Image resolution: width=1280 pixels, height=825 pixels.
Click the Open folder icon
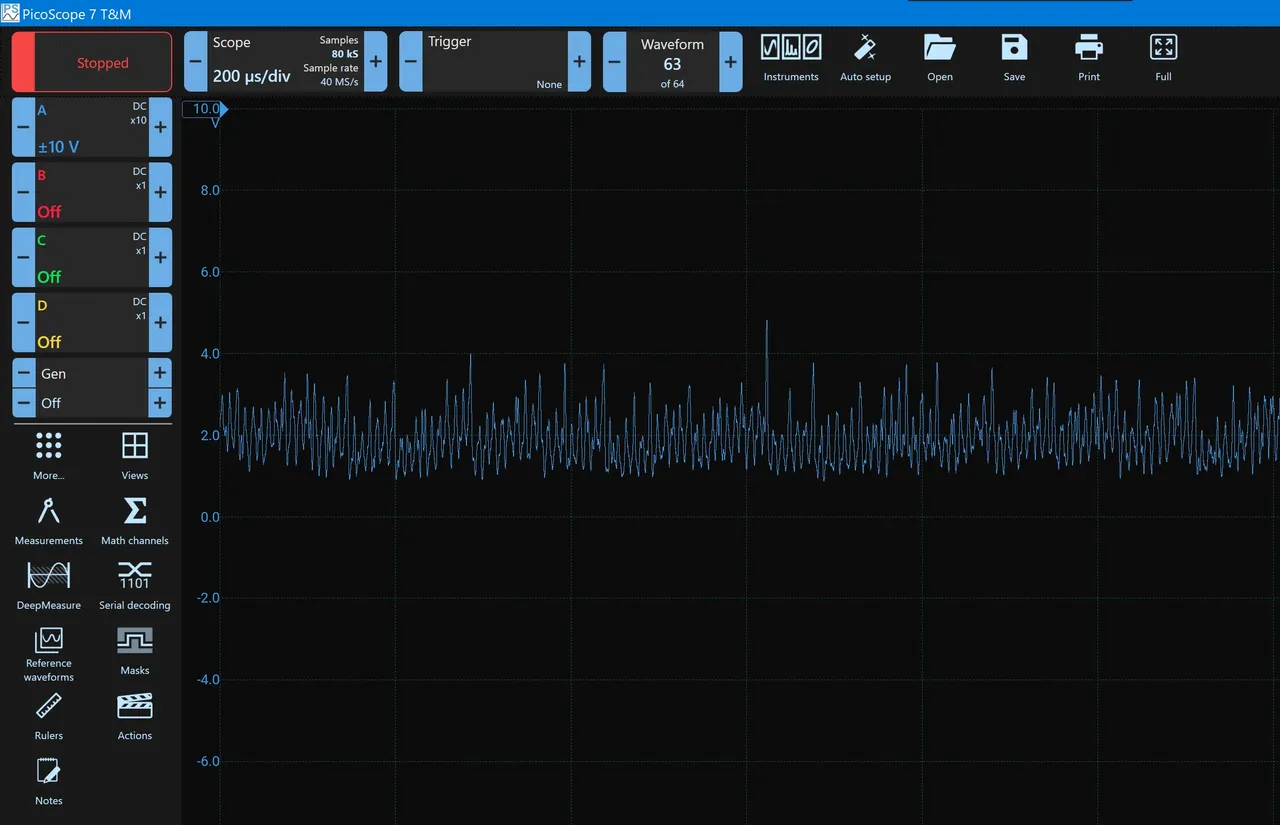(x=939, y=48)
